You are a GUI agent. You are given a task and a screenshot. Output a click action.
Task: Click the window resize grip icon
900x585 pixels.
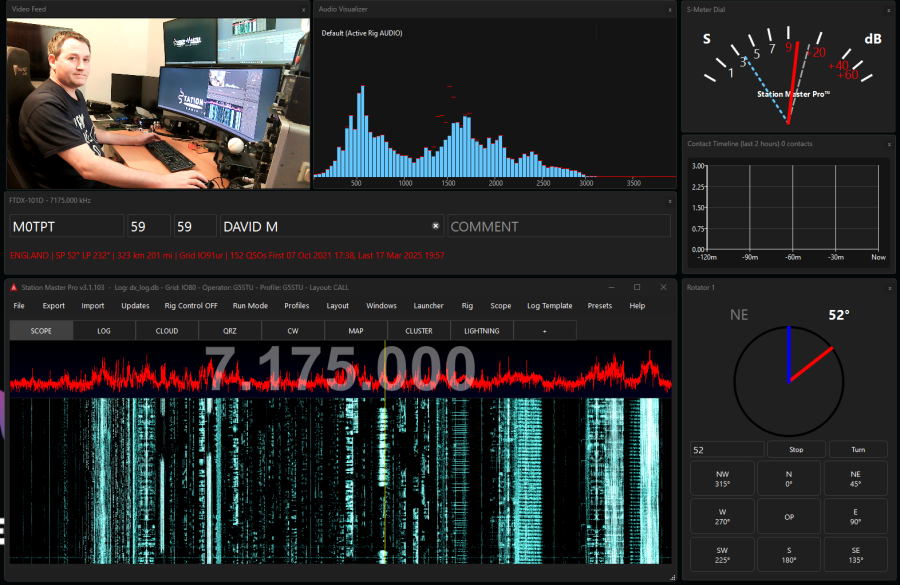672,578
